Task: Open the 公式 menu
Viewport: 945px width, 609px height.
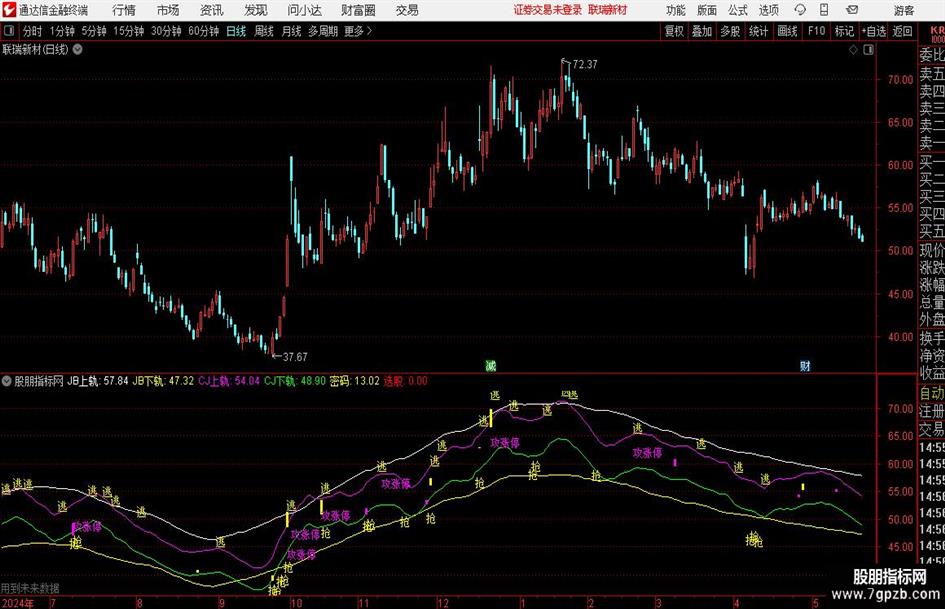Action: [x=738, y=10]
